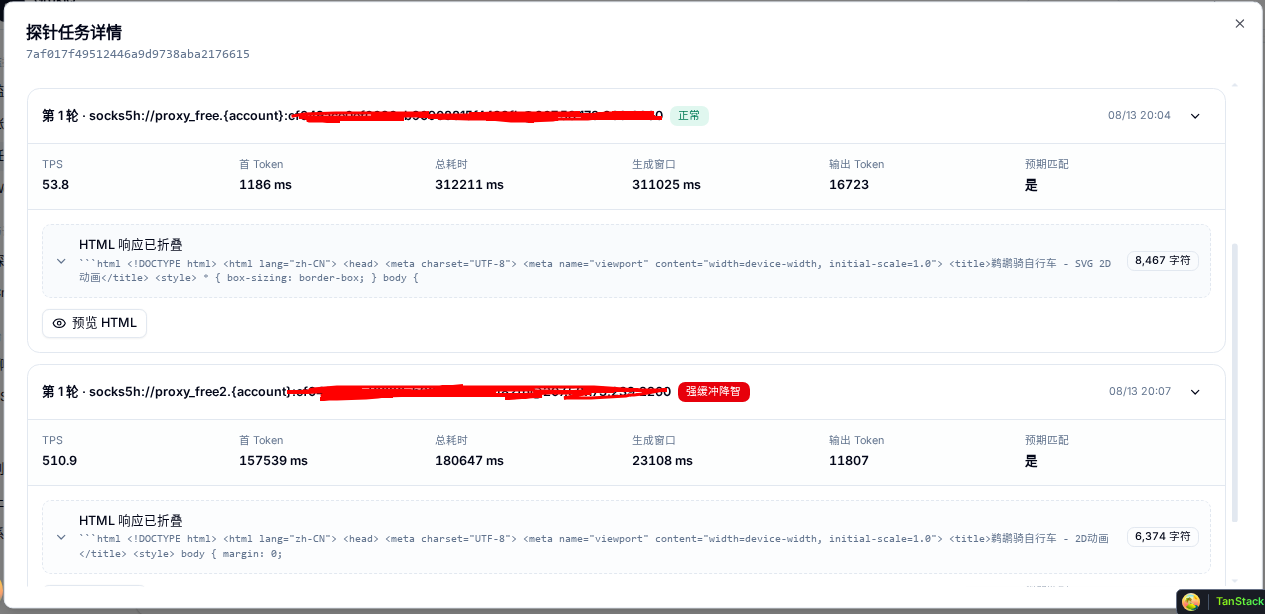Click the TPS value 510.9
1265x614 pixels.
pyautogui.click(x=60, y=461)
